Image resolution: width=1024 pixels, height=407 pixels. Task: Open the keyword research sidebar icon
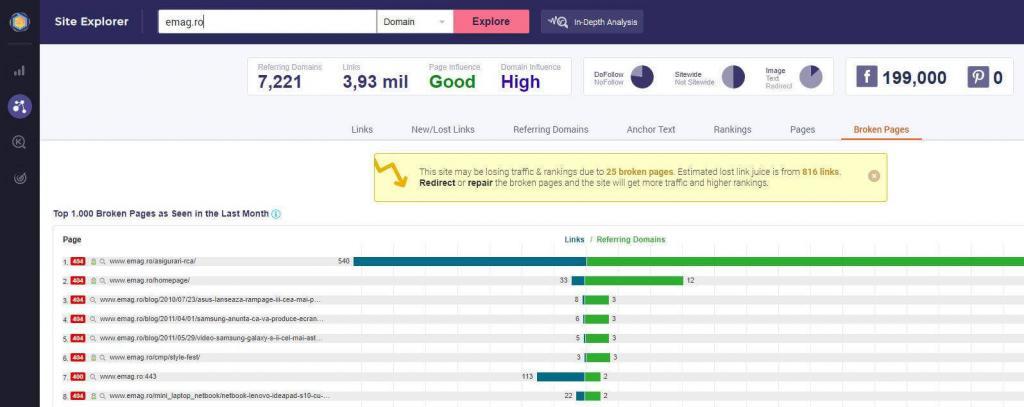click(19, 142)
